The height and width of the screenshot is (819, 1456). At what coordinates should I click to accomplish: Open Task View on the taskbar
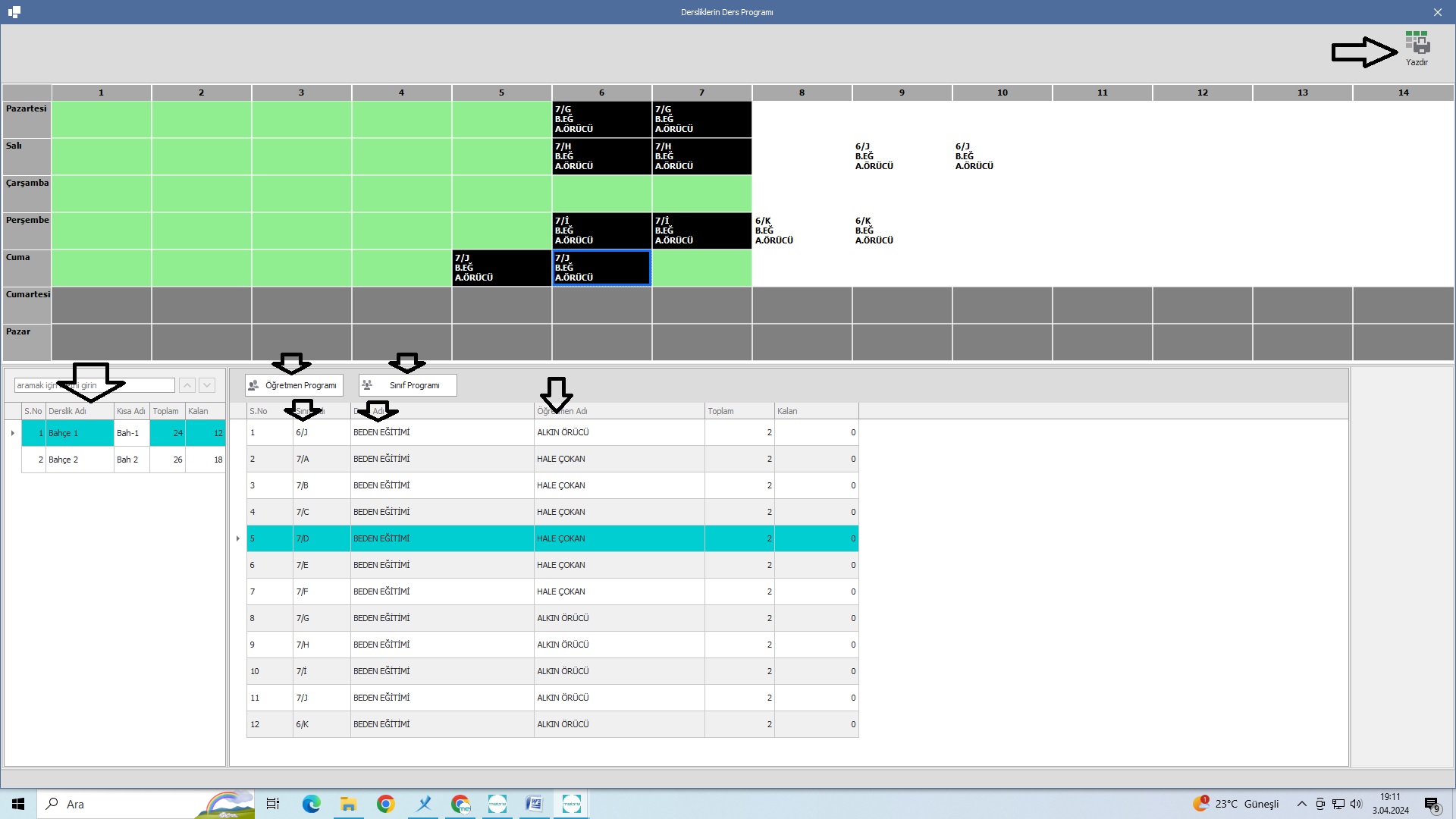[273, 804]
